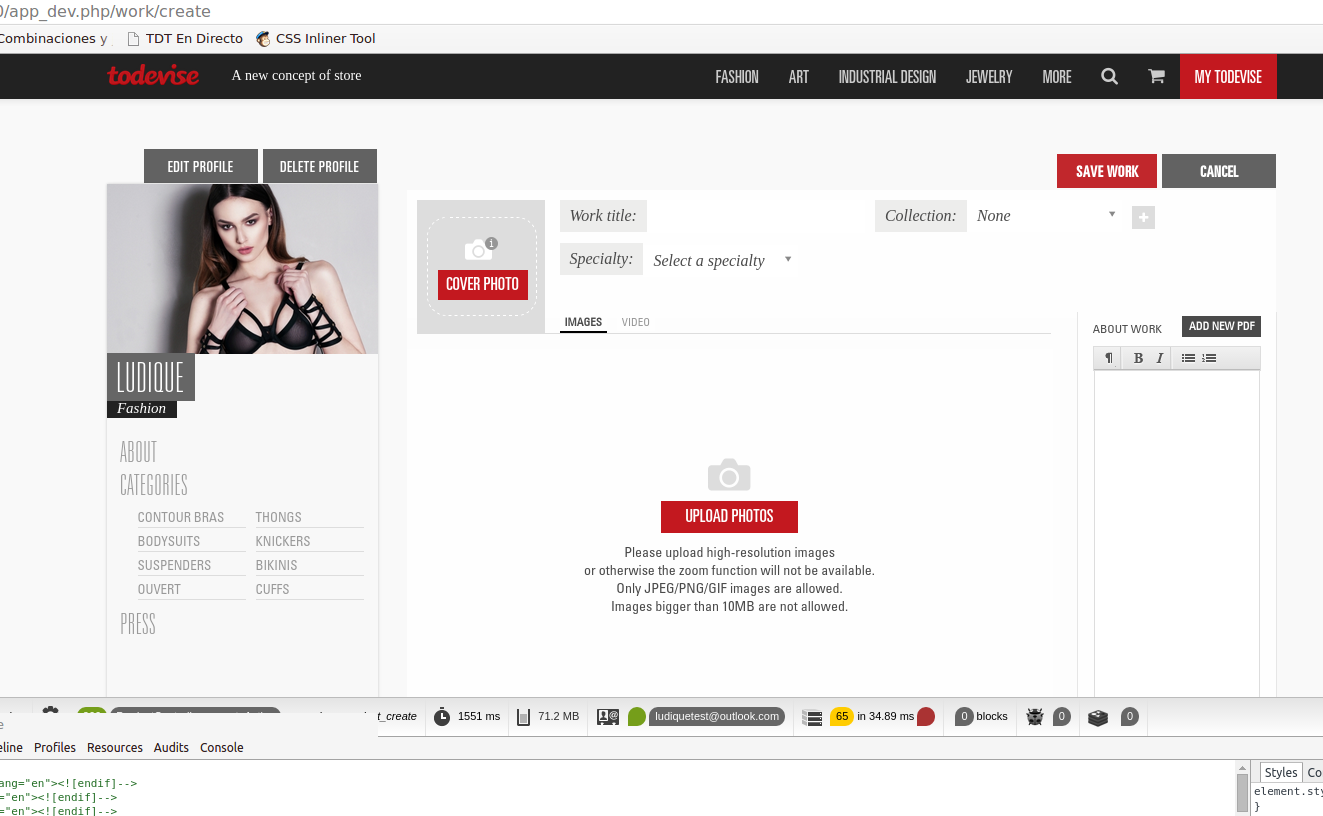Open the FASHION menu
This screenshot has width=1323, height=816.
pos(737,77)
